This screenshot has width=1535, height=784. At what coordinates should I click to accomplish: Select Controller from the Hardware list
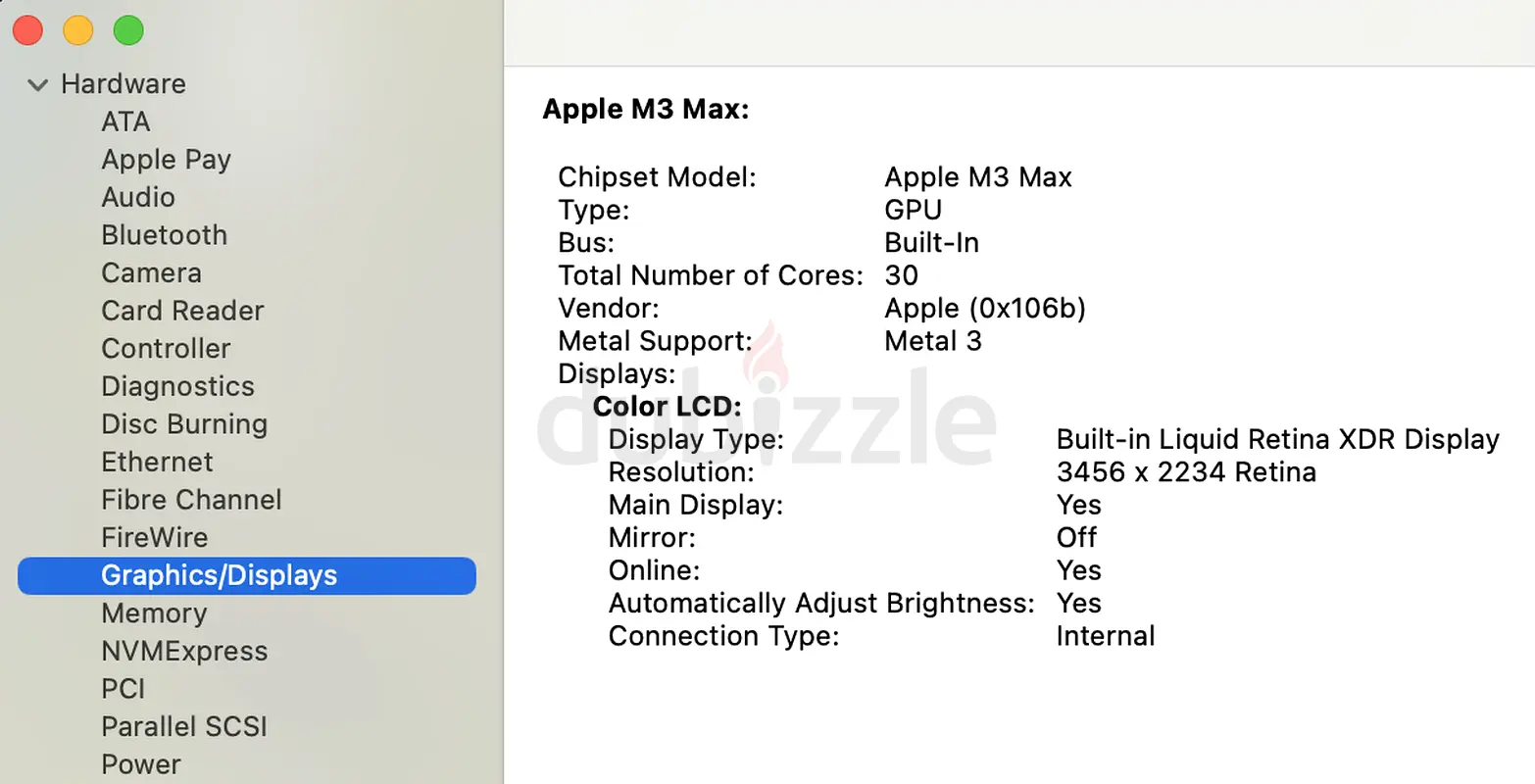pyautogui.click(x=166, y=349)
